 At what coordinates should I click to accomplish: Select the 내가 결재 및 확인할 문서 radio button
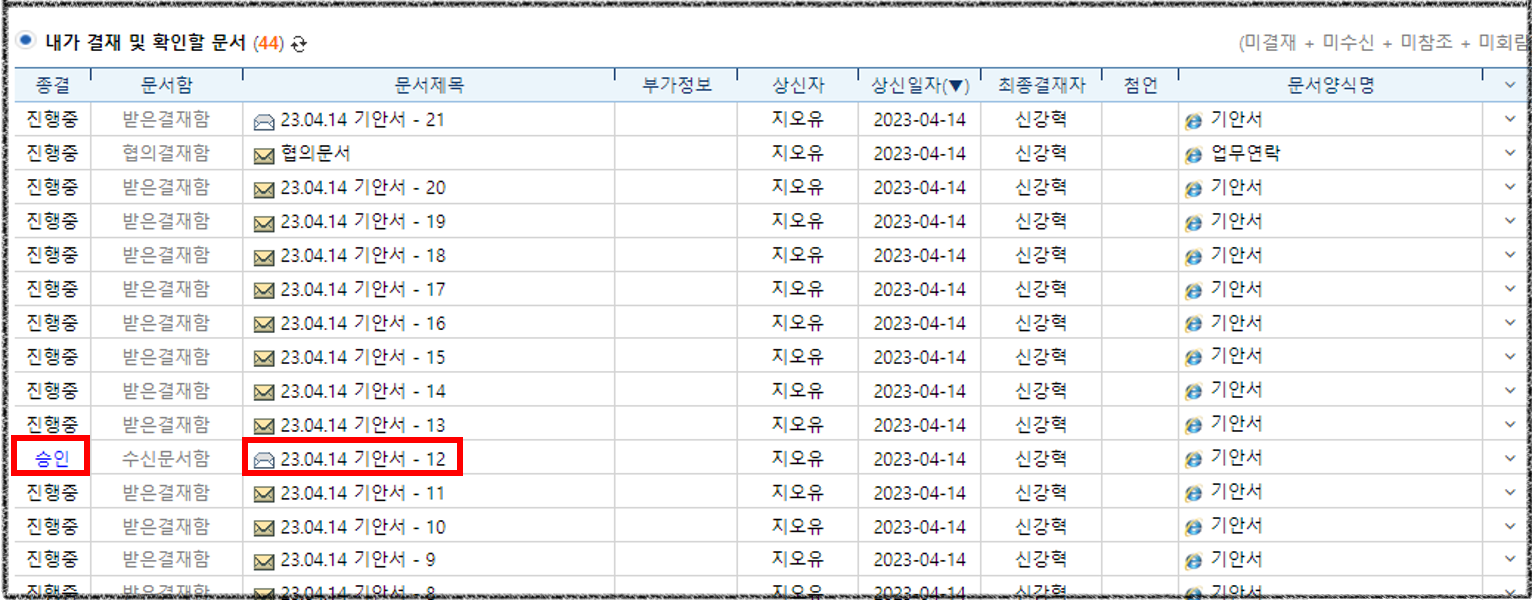[26, 41]
